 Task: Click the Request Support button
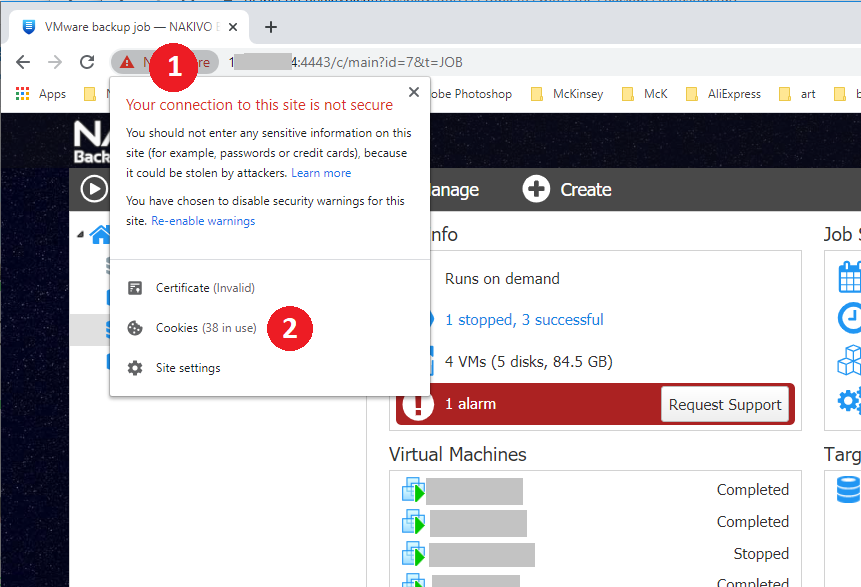click(x=725, y=405)
